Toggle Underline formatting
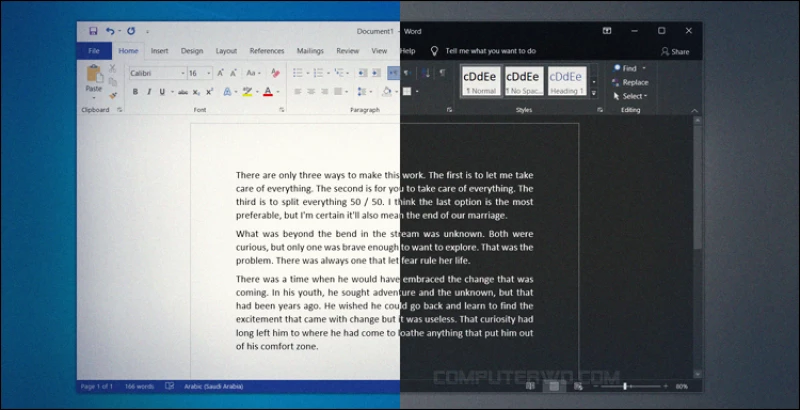The height and width of the screenshot is (410, 800). 162,92
